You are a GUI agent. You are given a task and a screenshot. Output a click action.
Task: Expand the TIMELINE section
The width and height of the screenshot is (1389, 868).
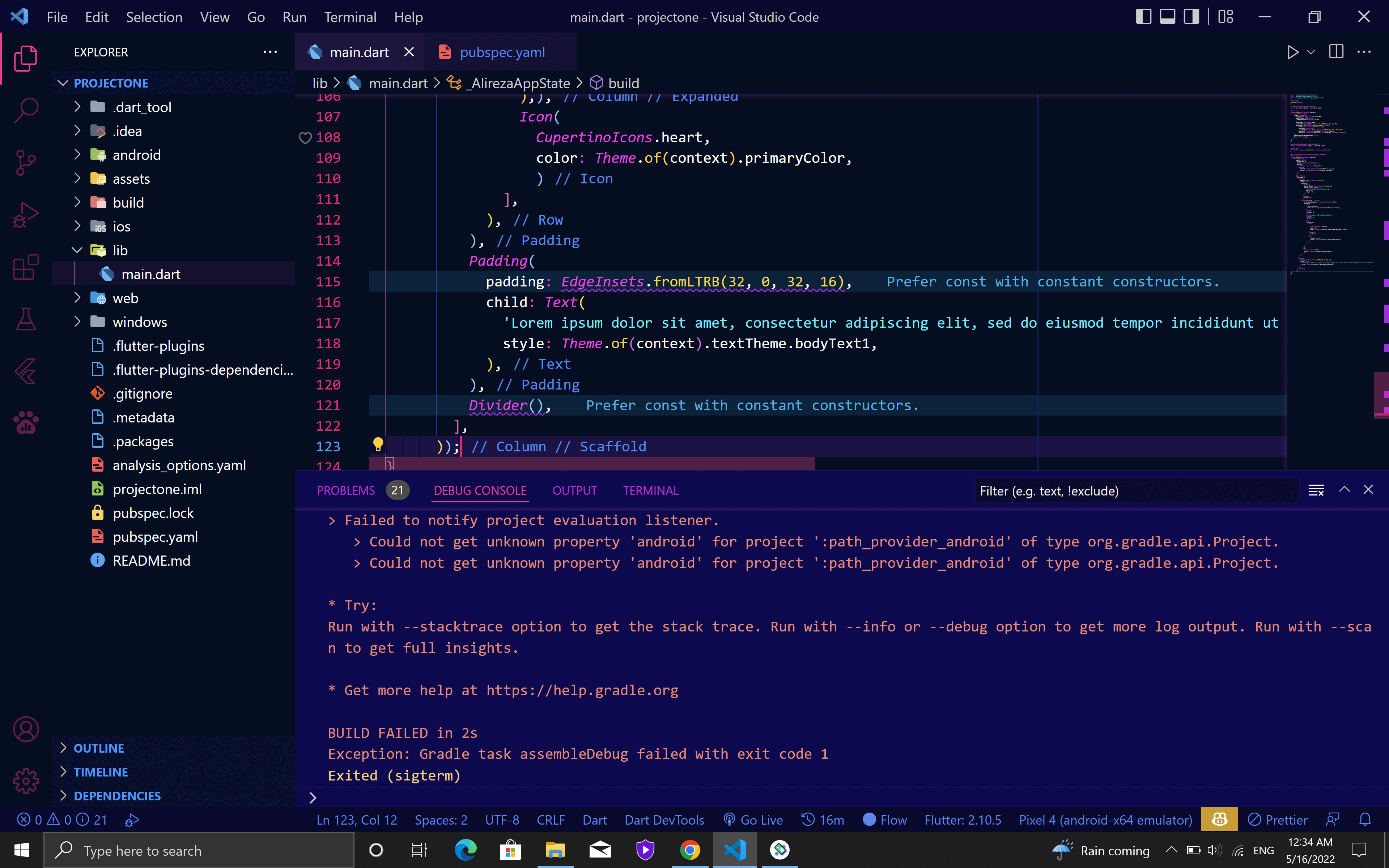pos(173,772)
